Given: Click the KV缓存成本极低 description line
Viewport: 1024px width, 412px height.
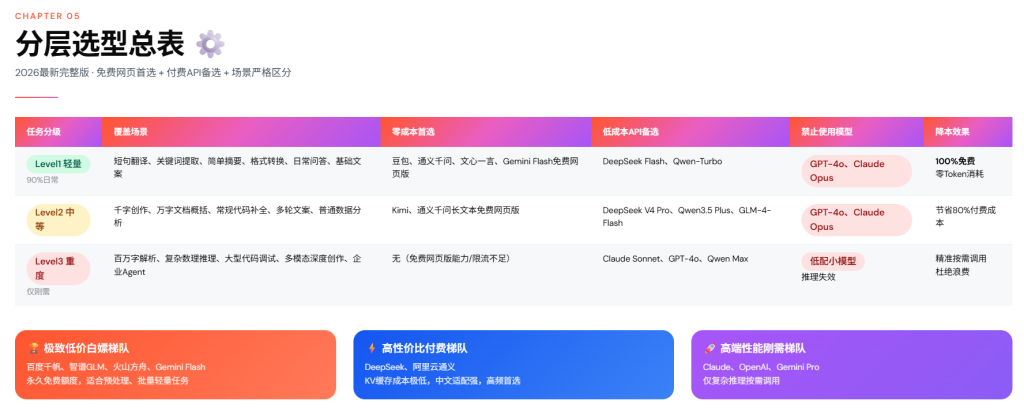Looking at the screenshot, I should tap(443, 381).
